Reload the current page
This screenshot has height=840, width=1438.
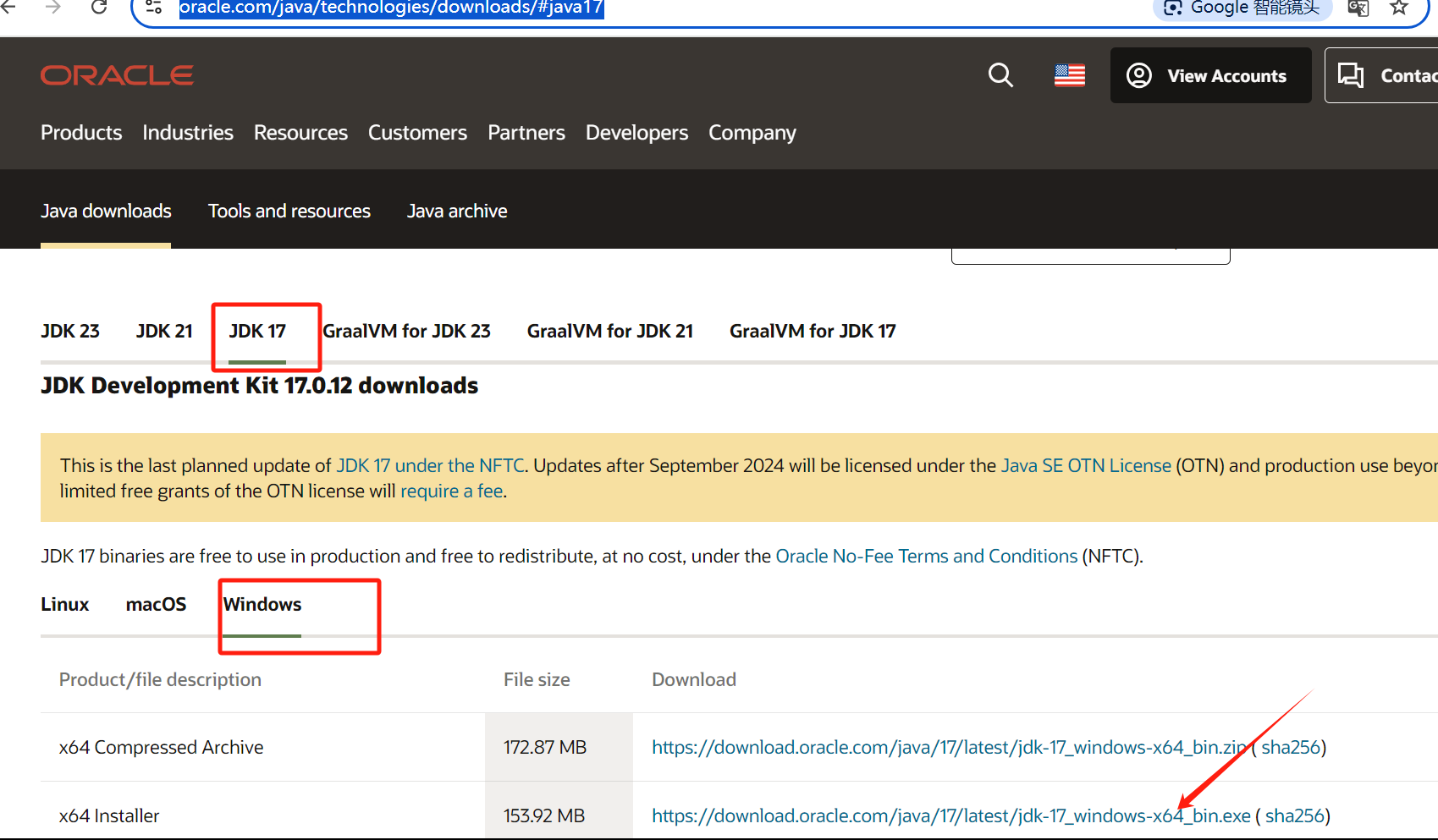tap(98, 7)
